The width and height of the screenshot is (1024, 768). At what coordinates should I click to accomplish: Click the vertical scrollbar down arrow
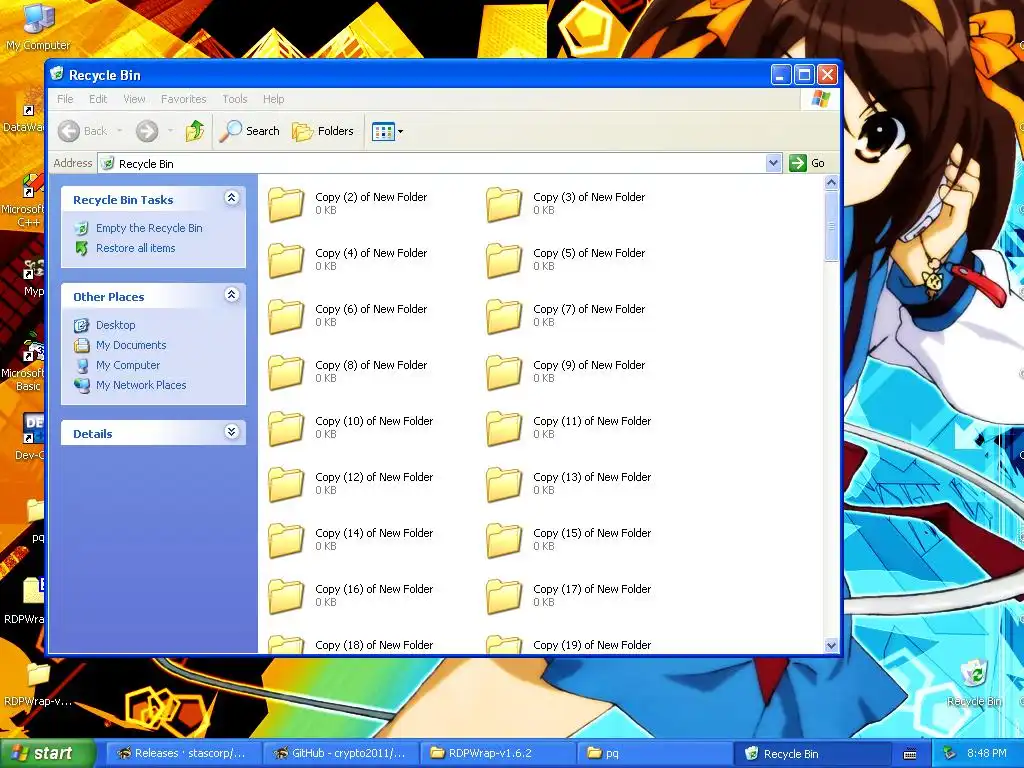[831, 645]
